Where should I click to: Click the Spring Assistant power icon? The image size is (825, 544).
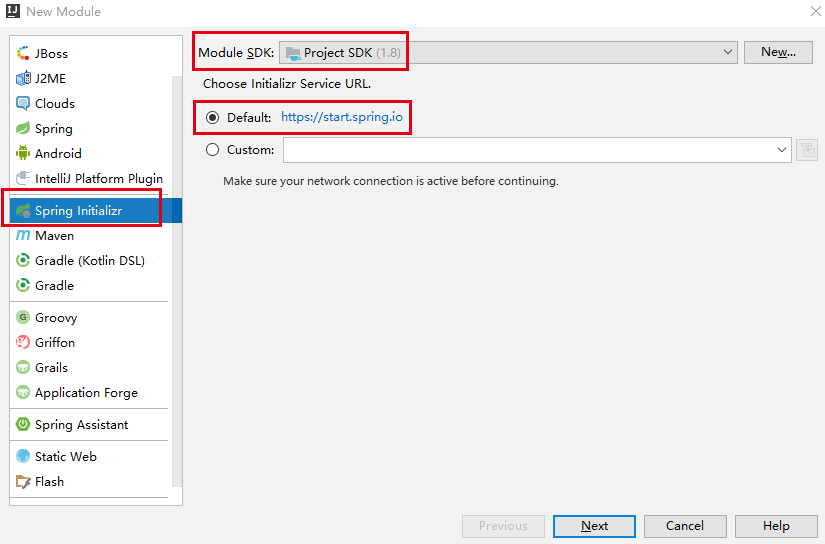tap(23, 424)
